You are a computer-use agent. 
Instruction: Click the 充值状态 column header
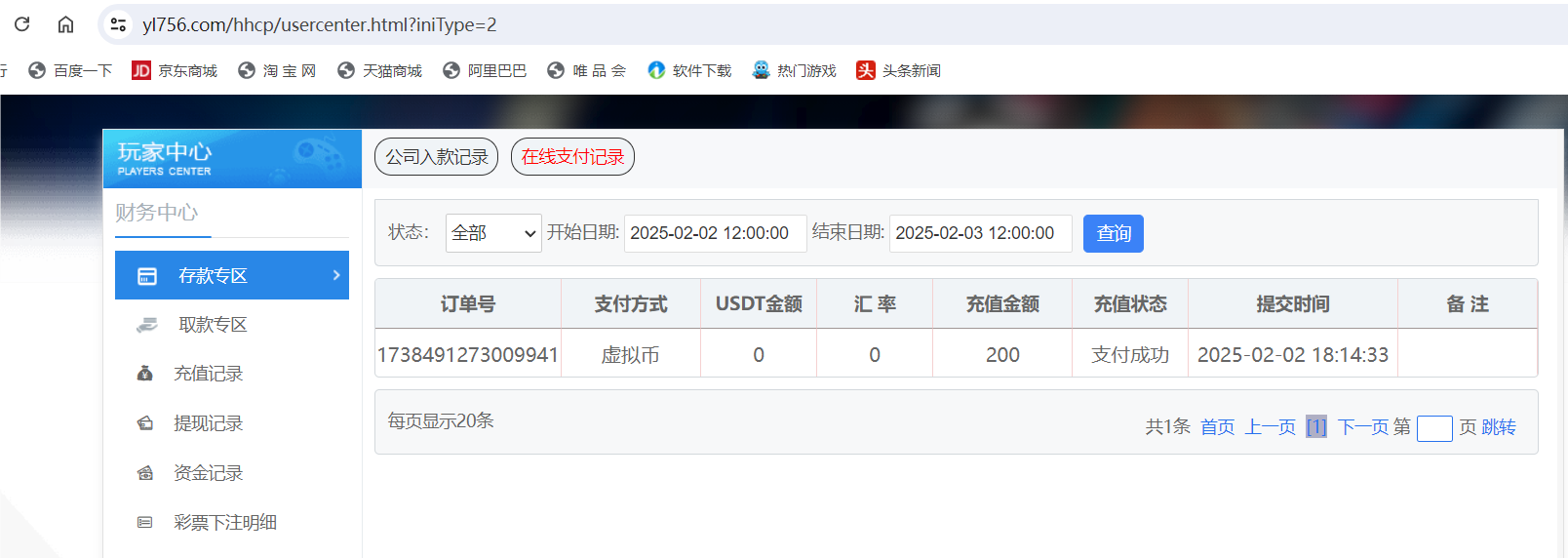click(1130, 304)
